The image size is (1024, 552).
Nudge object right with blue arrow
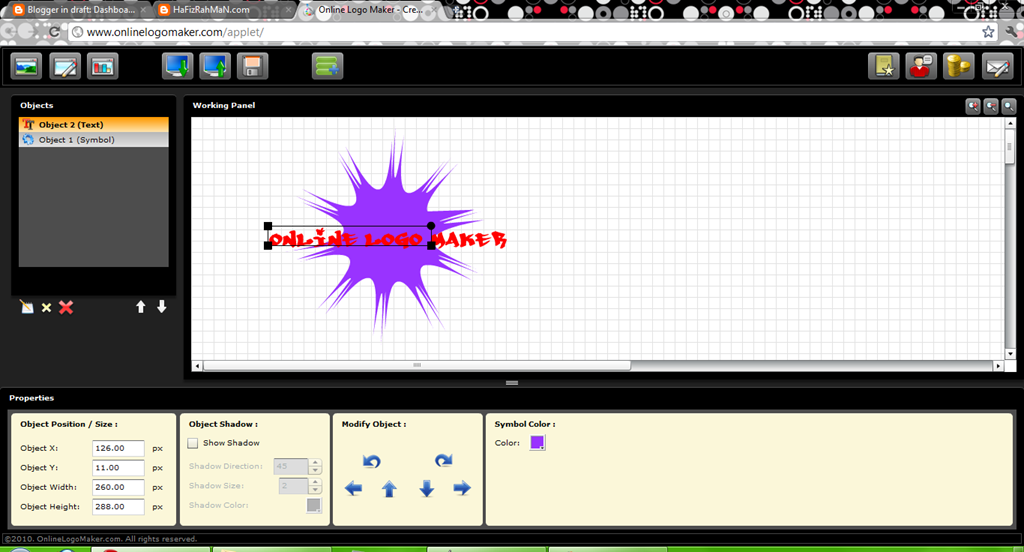[x=462, y=488]
